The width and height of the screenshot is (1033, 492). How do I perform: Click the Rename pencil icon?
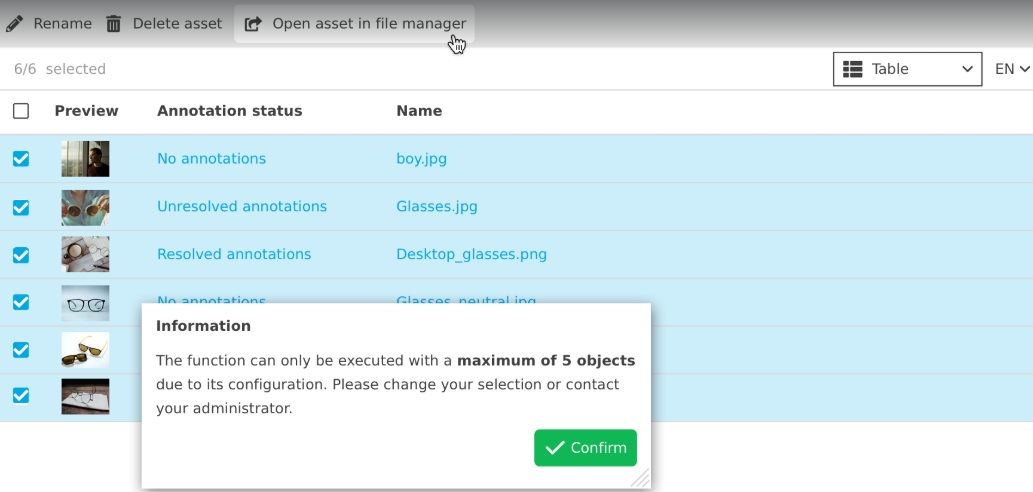[x=14, y=23]
